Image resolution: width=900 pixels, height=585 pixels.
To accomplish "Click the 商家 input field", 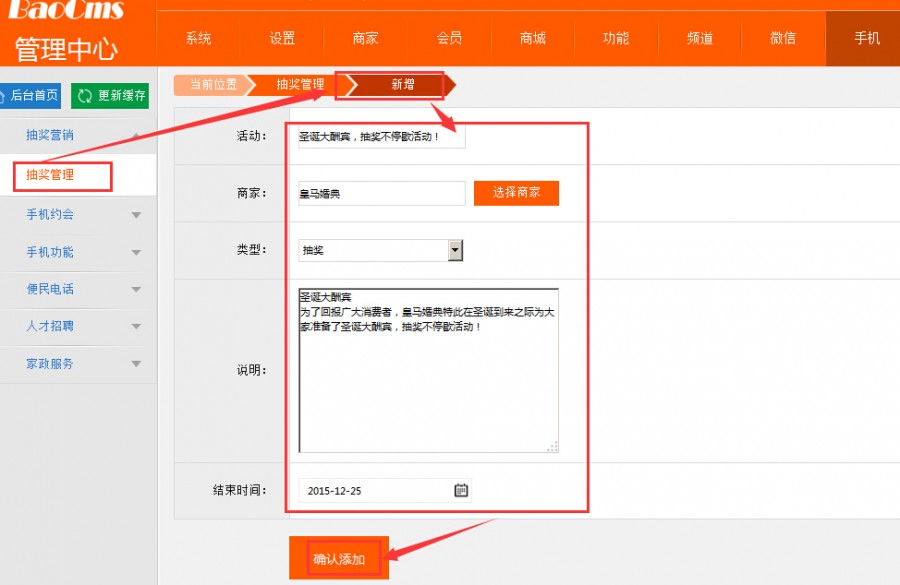I will [382, 193].
